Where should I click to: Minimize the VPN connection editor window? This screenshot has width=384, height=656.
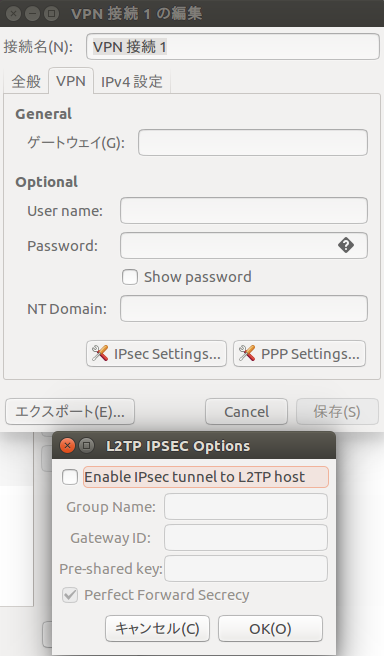pyautogui.click(x=32, y=13)
